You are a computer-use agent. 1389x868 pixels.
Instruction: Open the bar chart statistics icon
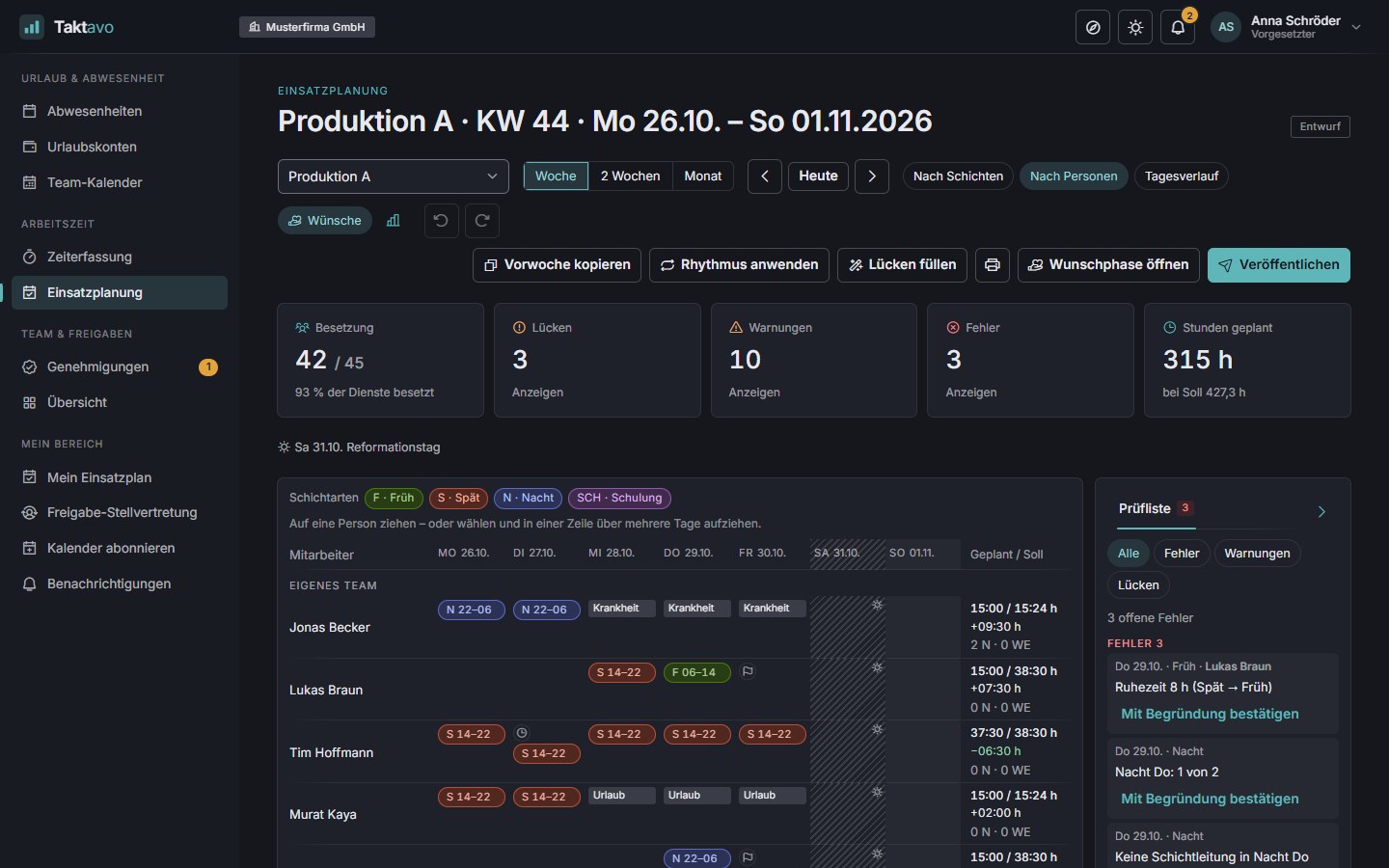click(394, 221)
